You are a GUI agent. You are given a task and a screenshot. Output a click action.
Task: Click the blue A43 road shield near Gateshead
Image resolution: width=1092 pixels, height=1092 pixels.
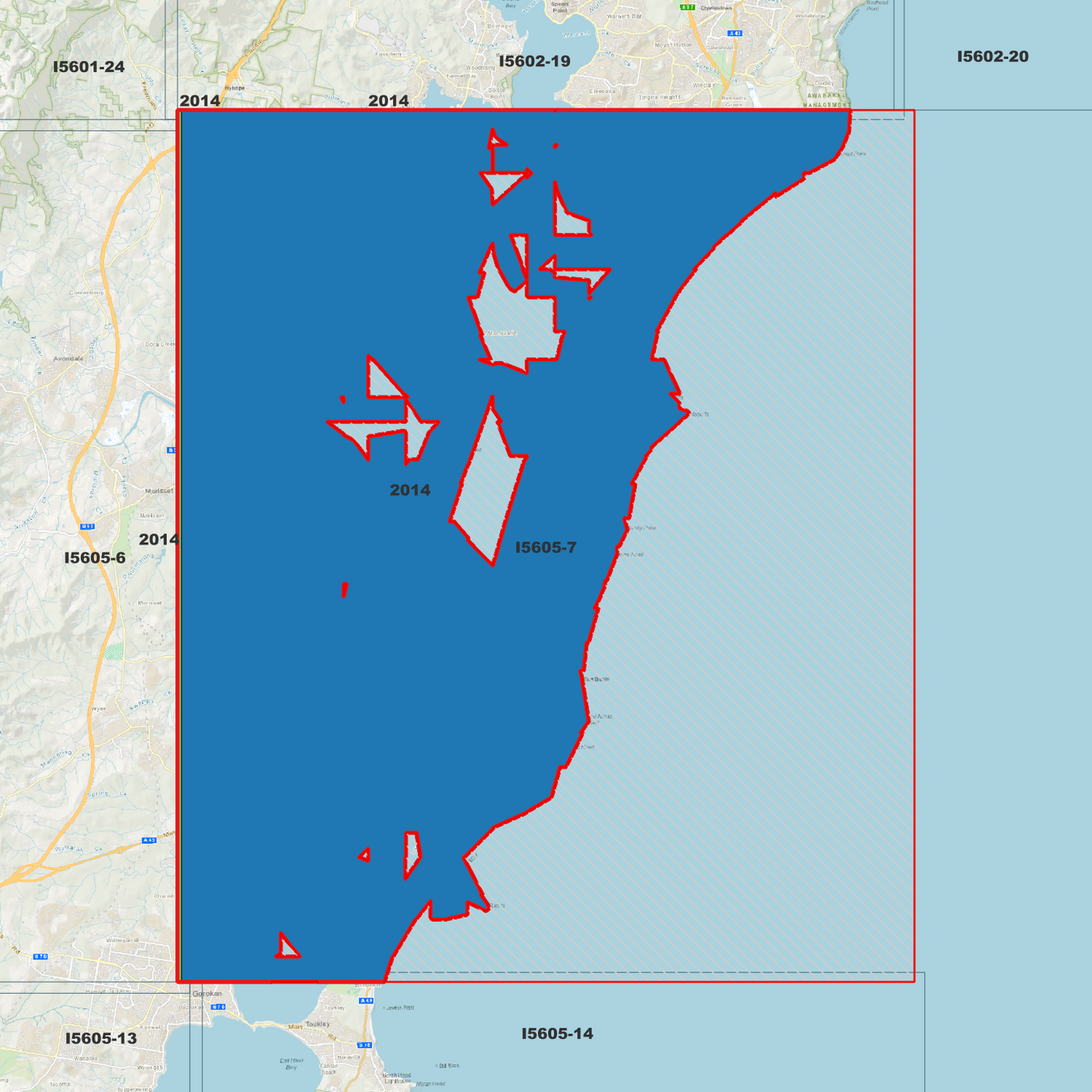coord(735,33)
